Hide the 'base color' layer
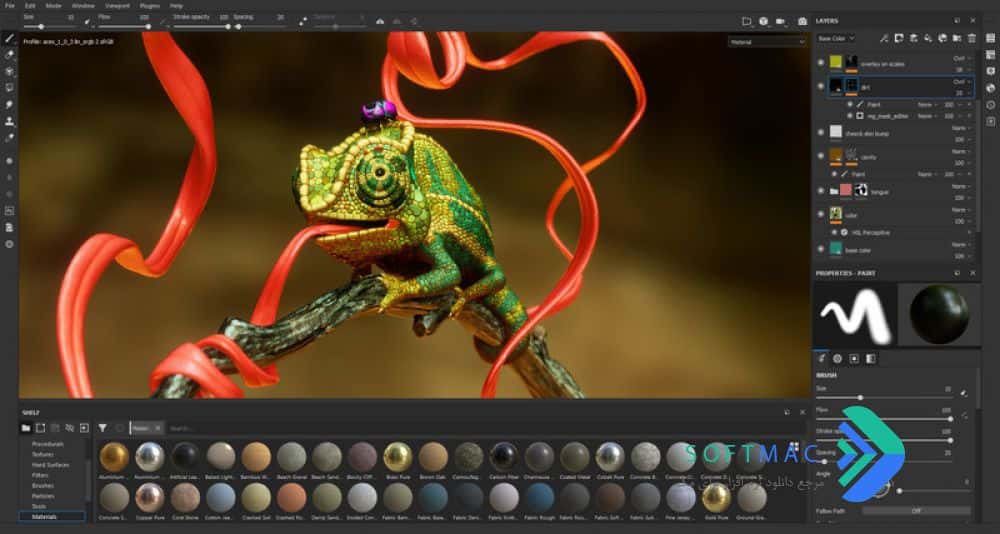This screenshot has width=1000, height=534. click(821, 249)
